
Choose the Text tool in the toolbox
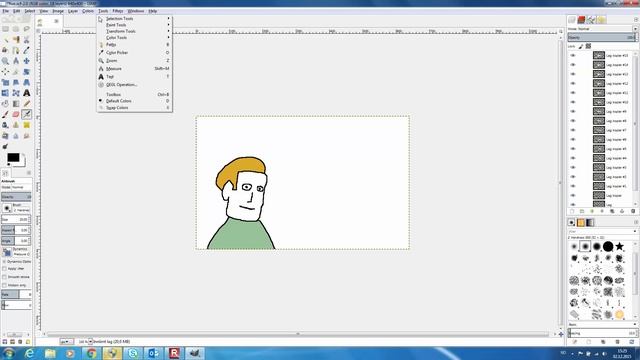pos(27,93)
